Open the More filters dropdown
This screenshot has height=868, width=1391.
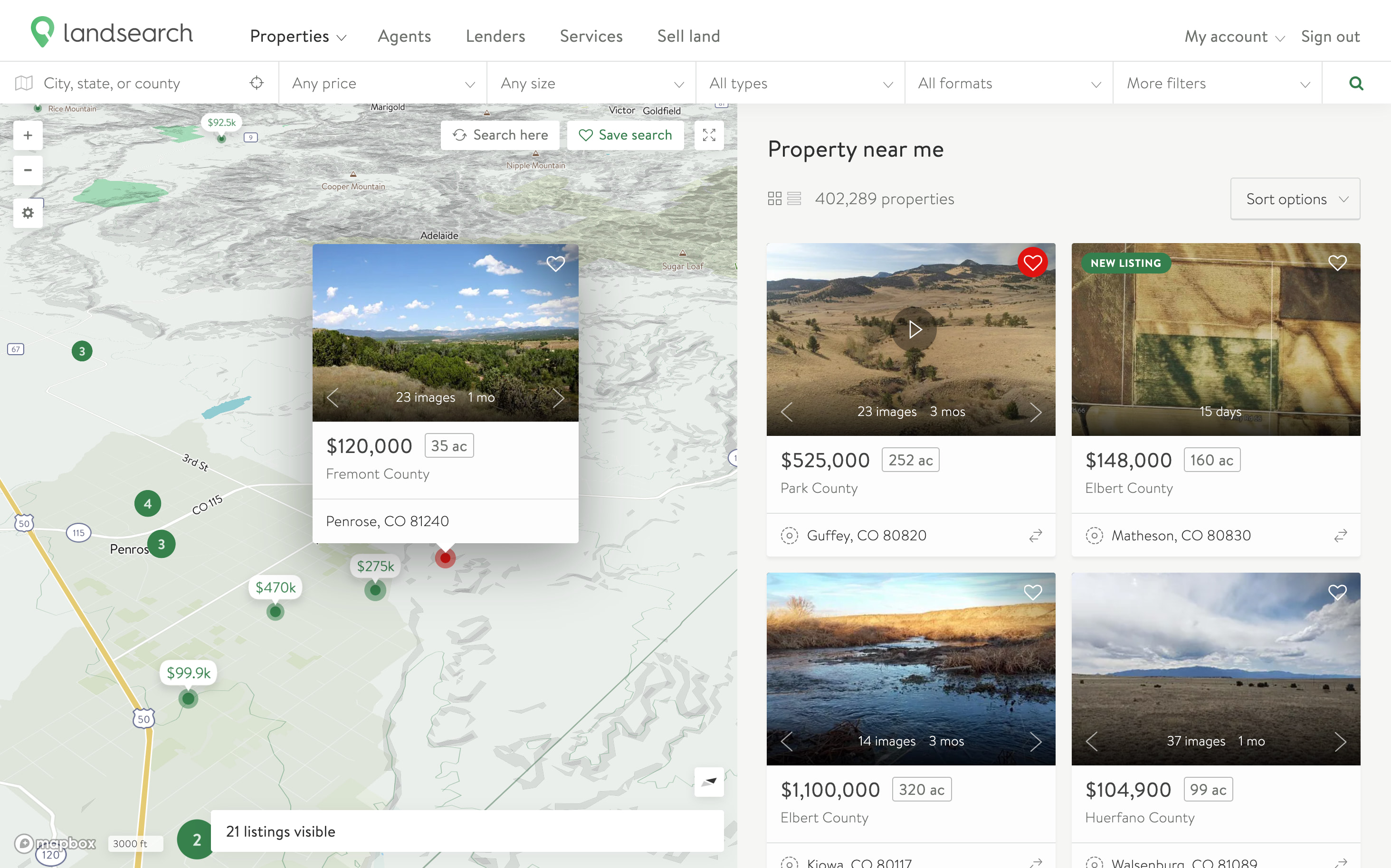[1217, 83]
